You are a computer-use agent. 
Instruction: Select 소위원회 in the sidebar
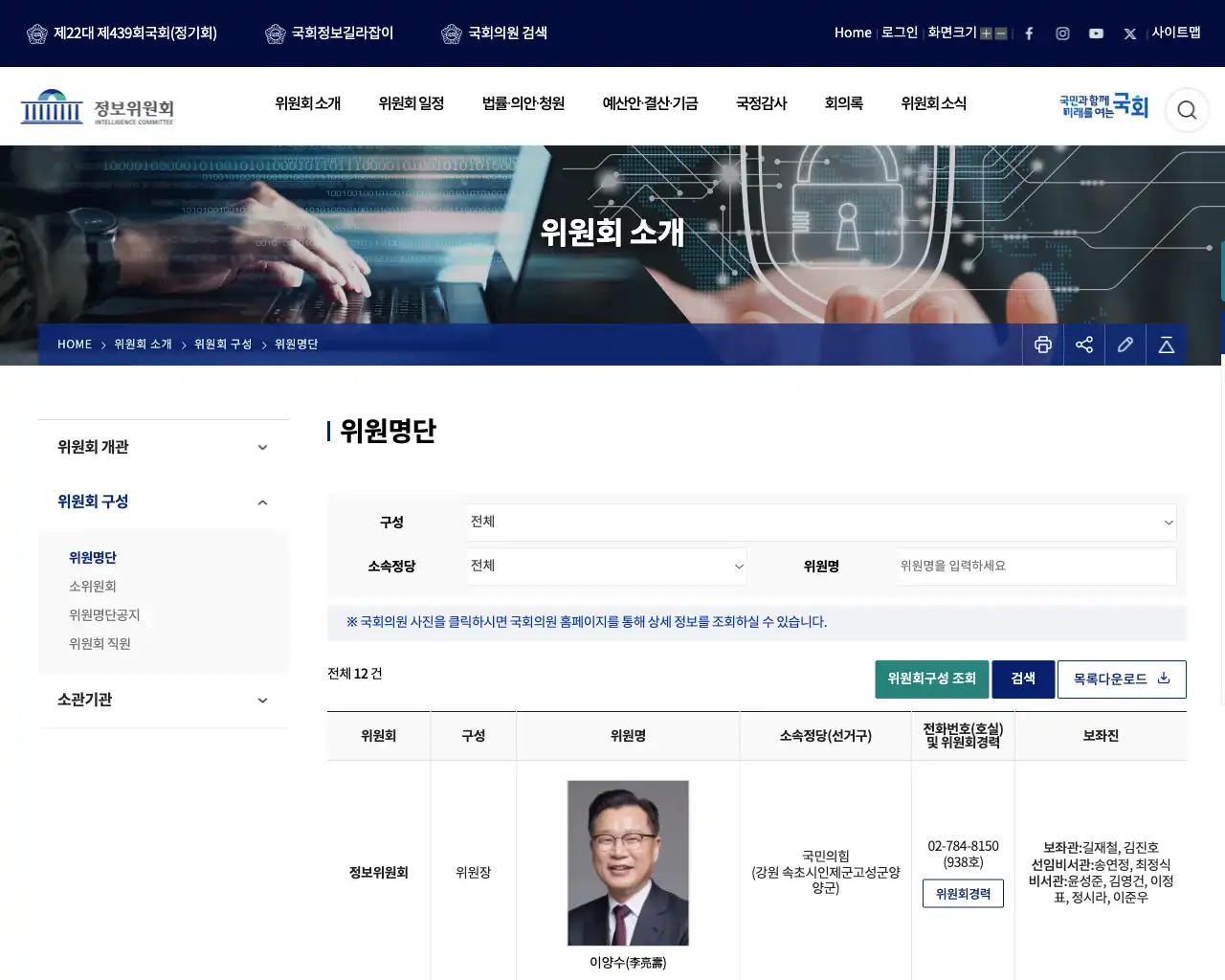click(x=93, y=586)
